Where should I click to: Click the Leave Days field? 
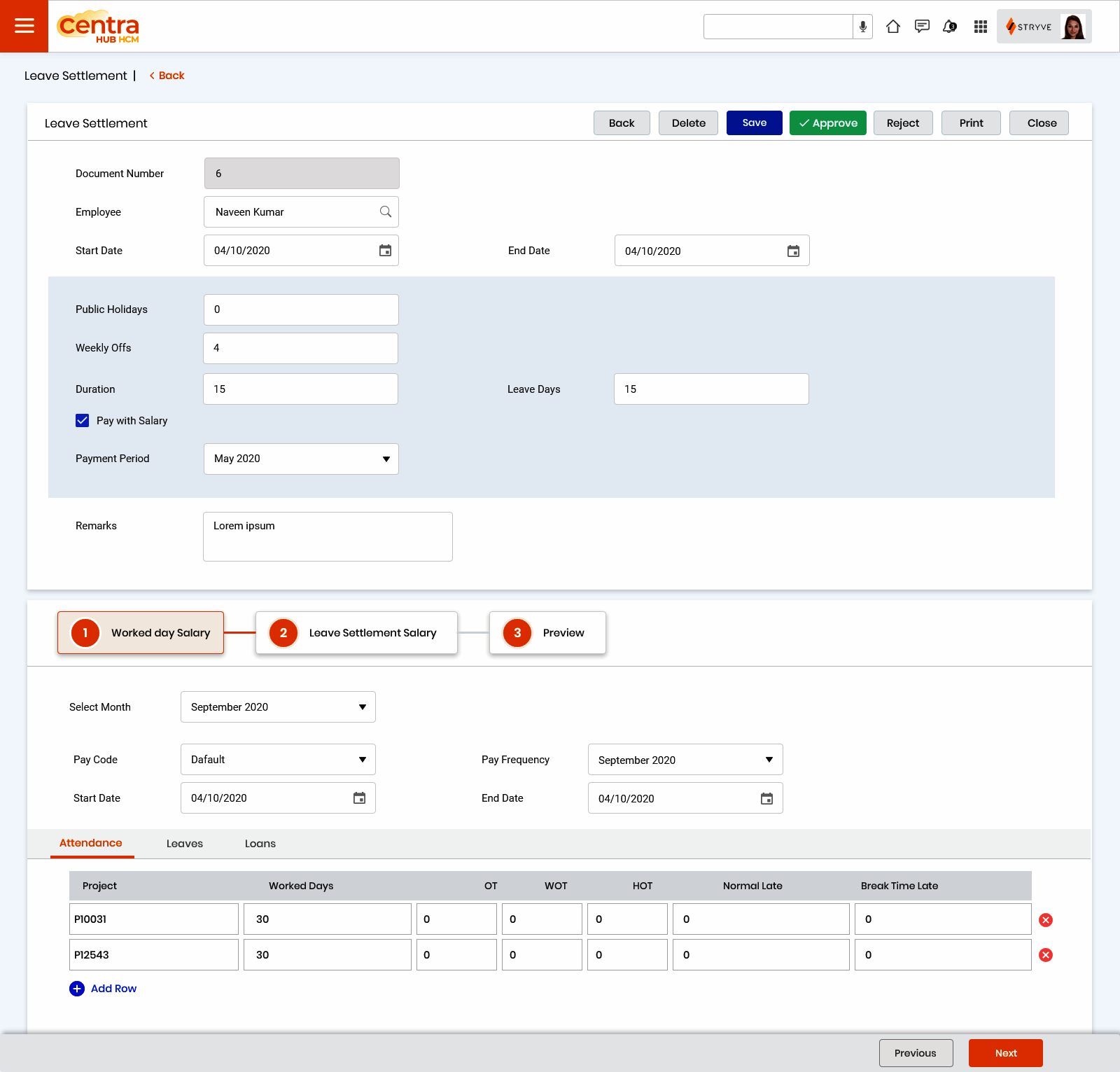711,389
